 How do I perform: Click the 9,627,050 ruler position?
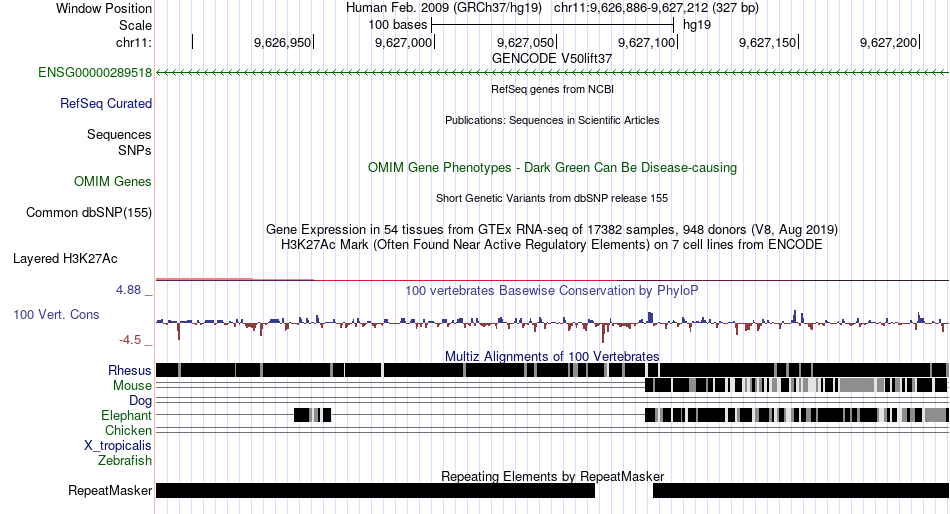click(x=525, y=42)
